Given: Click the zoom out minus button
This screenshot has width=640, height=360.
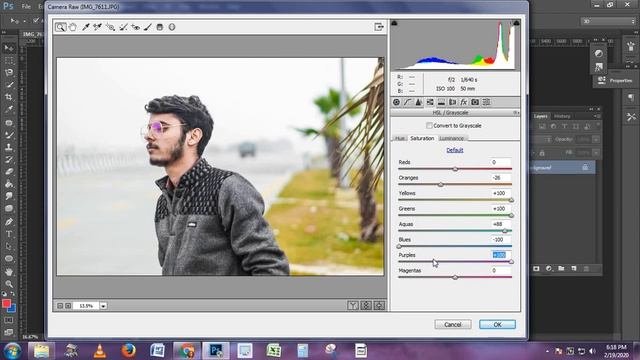Looking at the screenshot, I should pos(60,306).
